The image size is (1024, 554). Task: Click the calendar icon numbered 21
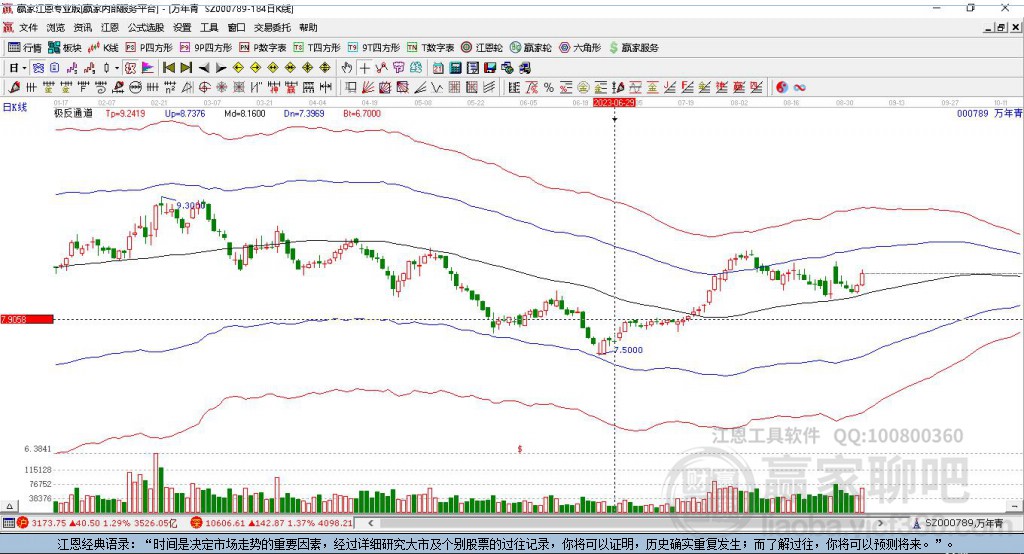[x=438, y=68]
